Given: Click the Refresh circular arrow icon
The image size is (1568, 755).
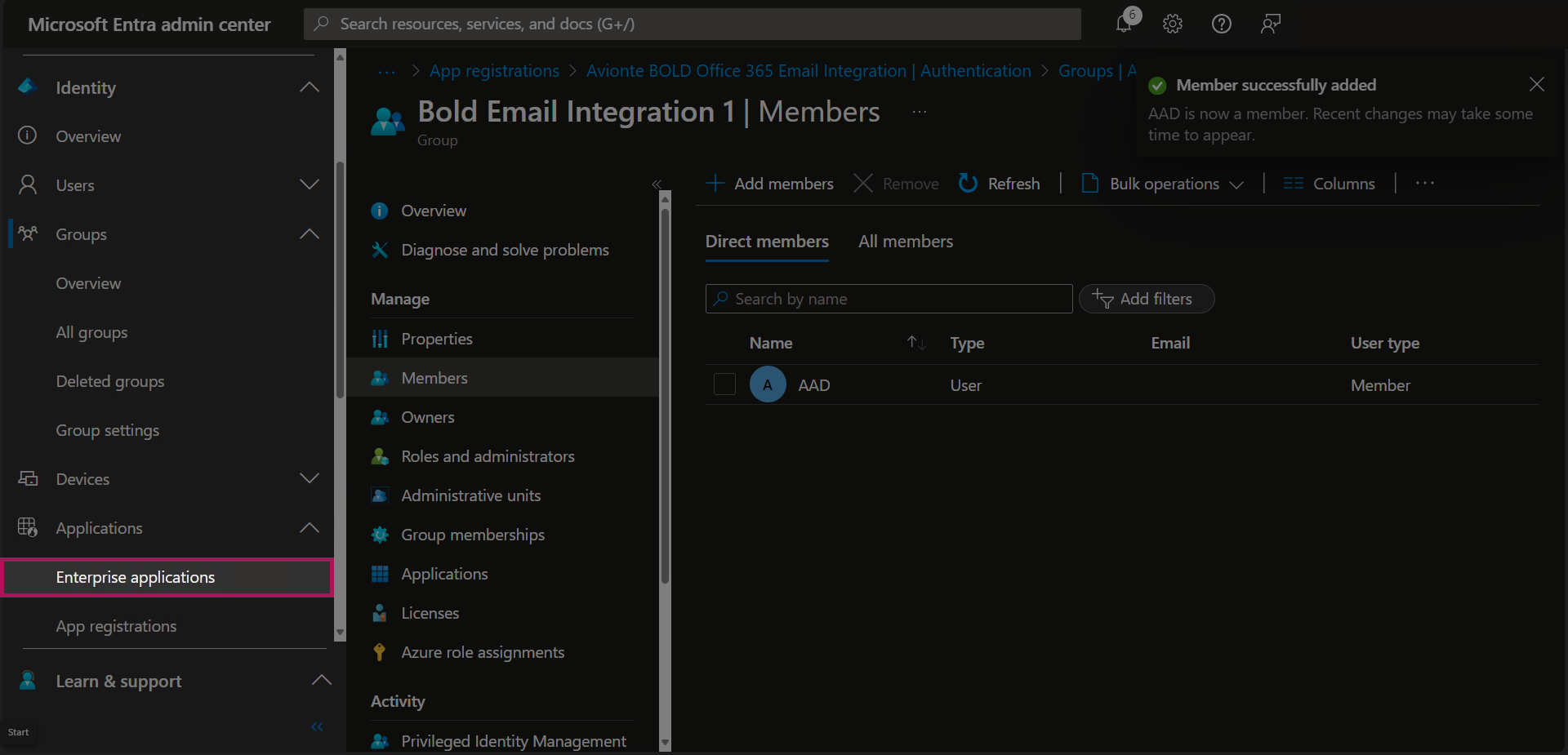Looking at the screenshot, I should coord(968,183).
